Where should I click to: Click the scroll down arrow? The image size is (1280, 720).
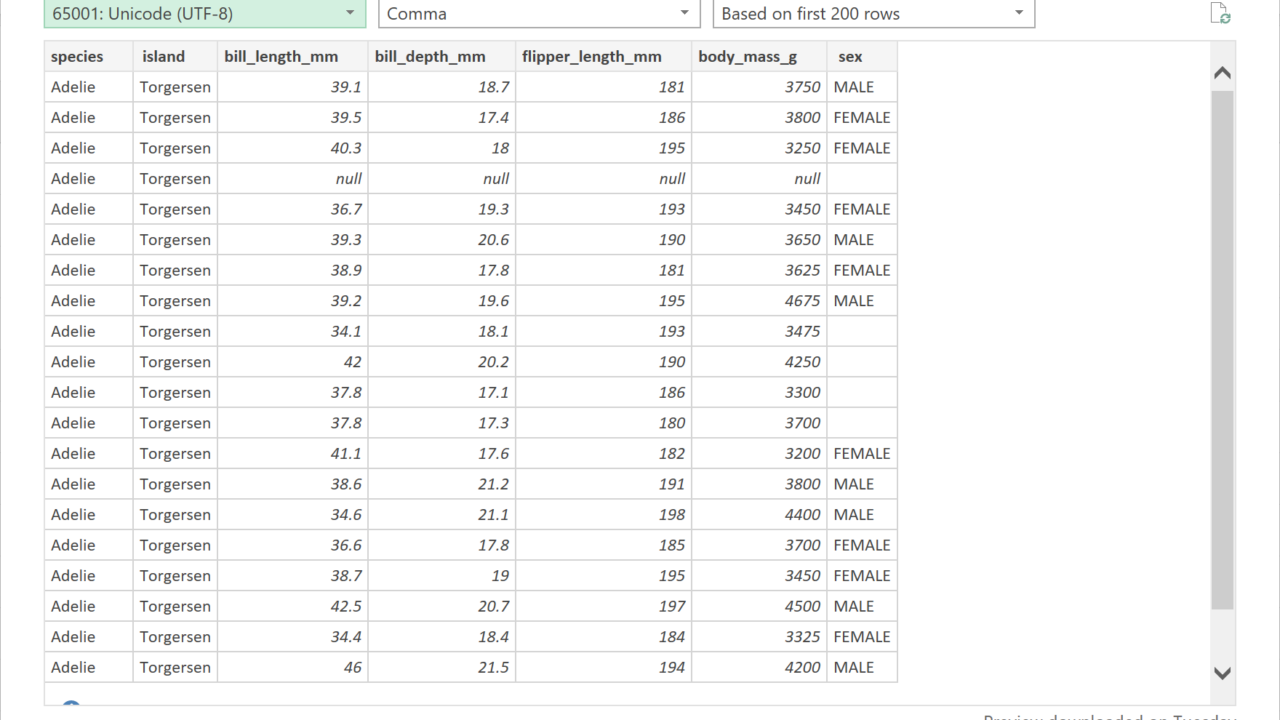pyautogui.click(x=1222, y=673)
